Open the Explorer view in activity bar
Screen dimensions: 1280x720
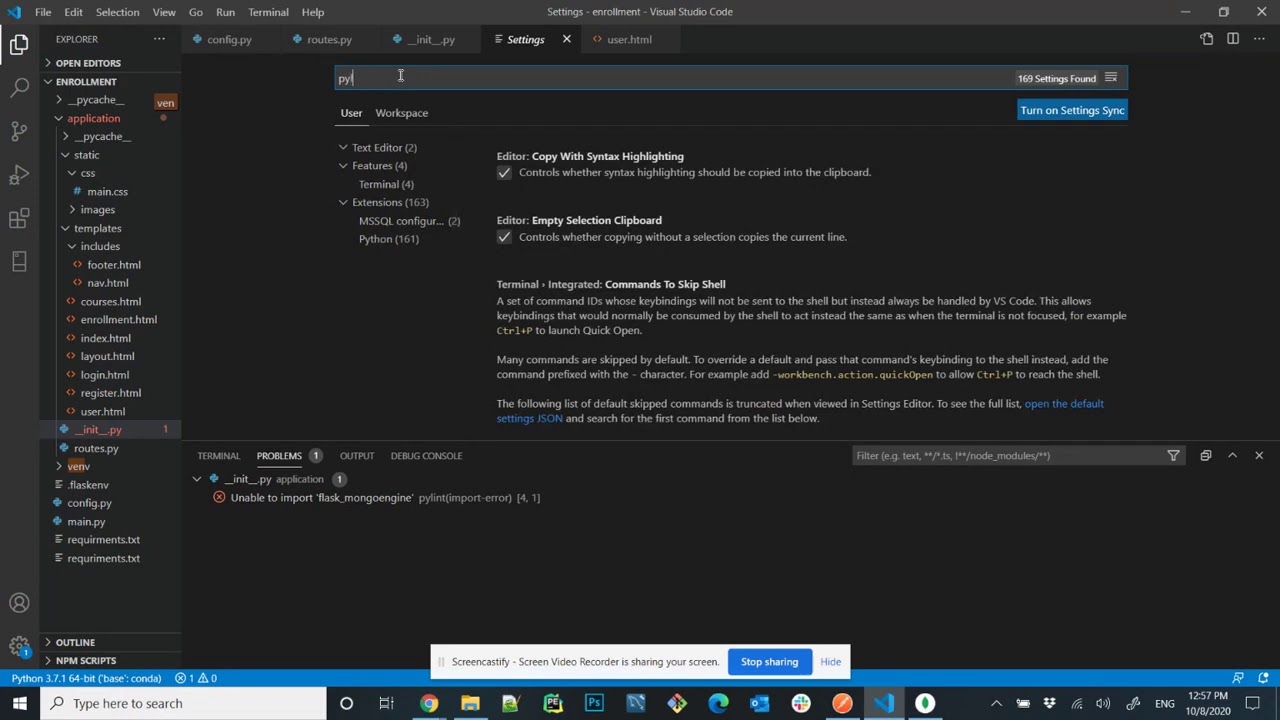(x=19, y=44)
